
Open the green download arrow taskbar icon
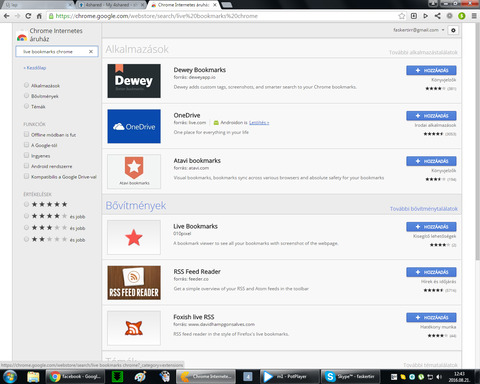pyautogui.click(x=117, y=377)
